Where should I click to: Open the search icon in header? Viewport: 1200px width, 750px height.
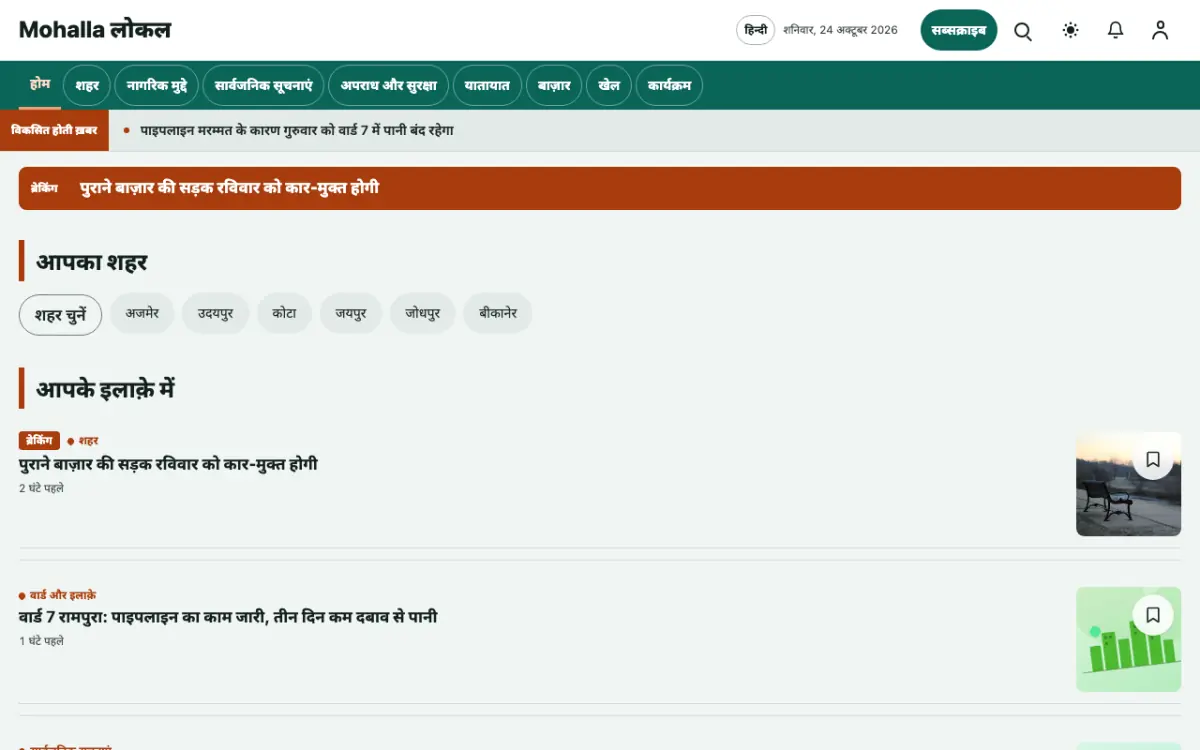point(1023,30)
